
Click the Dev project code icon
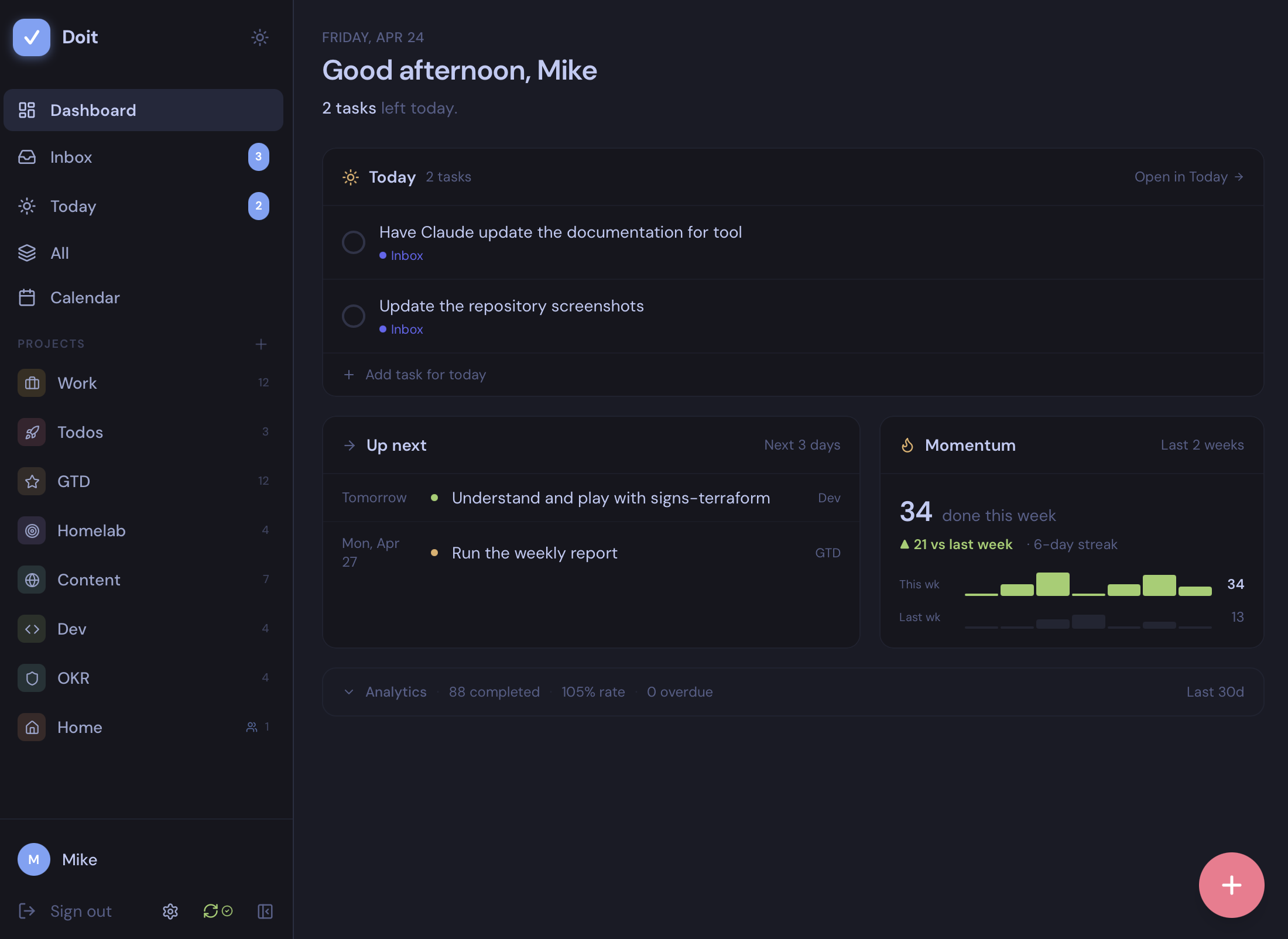coord(32,629)
